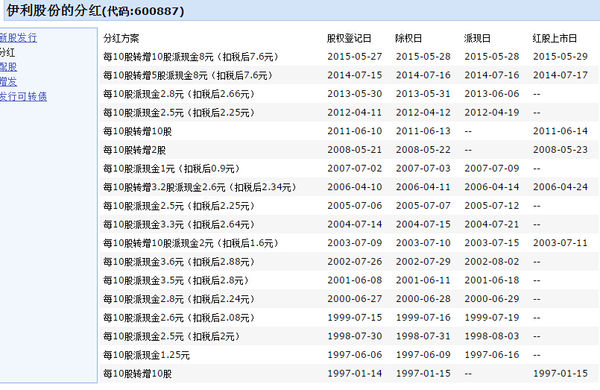Select plan 每10股转增2股
This screenshot has height=390, width=600.
(134, 150)
